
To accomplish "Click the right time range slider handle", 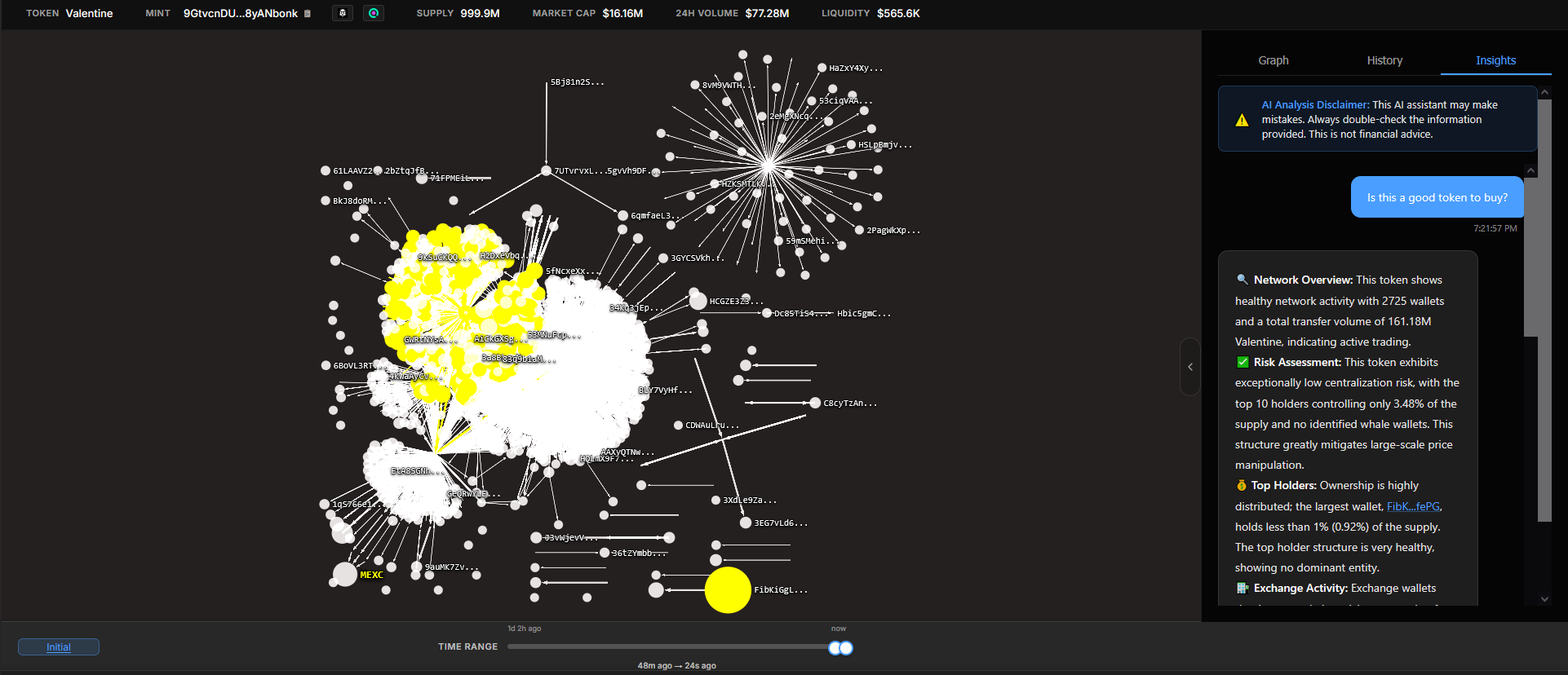I will [x=847, y=648].
